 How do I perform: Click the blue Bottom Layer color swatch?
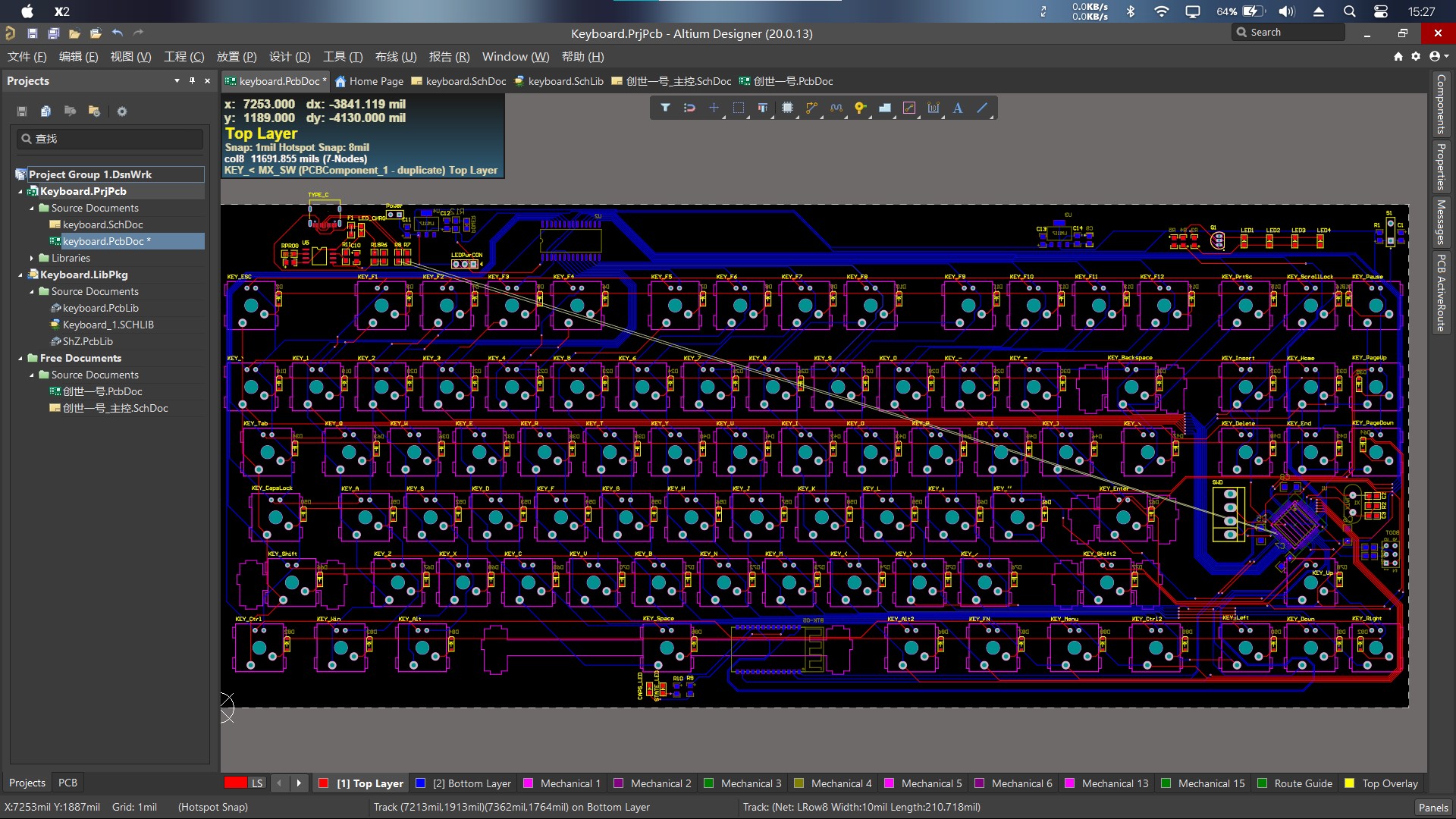(420, 783)
